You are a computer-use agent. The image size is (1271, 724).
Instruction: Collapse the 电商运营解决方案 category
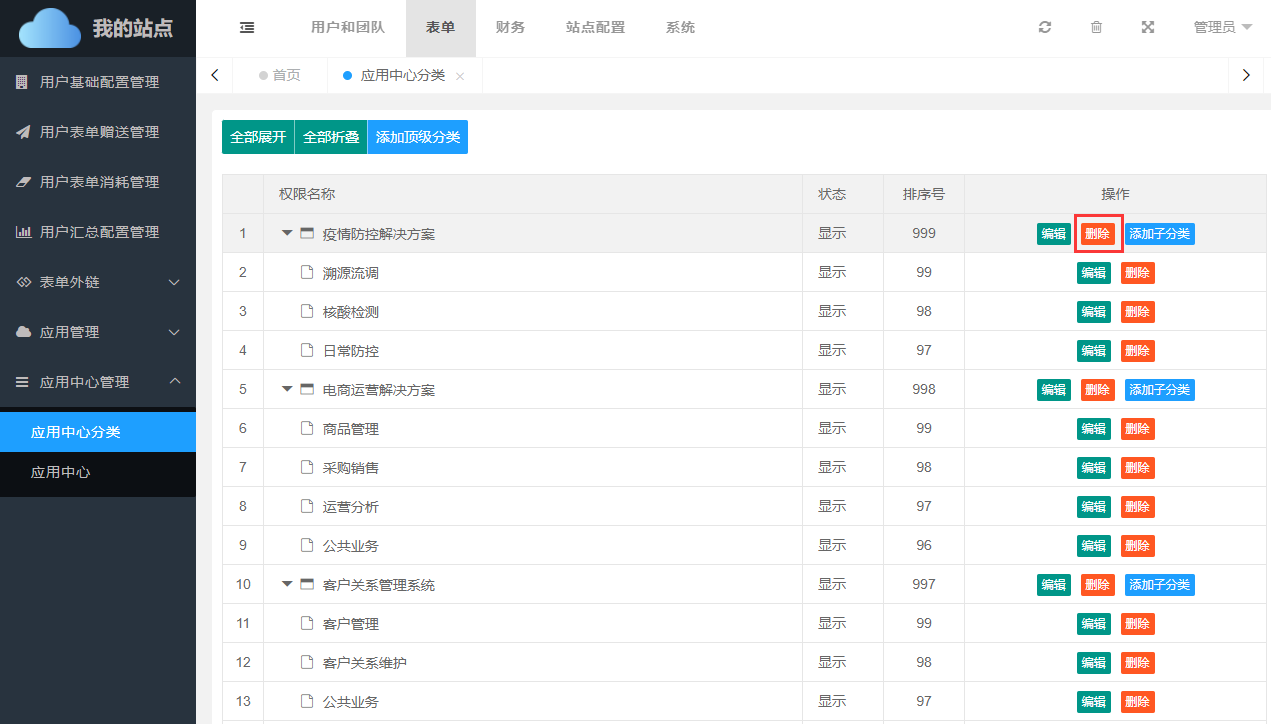(287, 389)
